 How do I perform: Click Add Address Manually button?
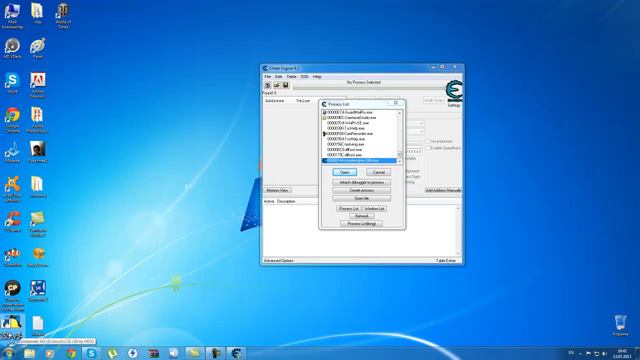pos(443,191)
